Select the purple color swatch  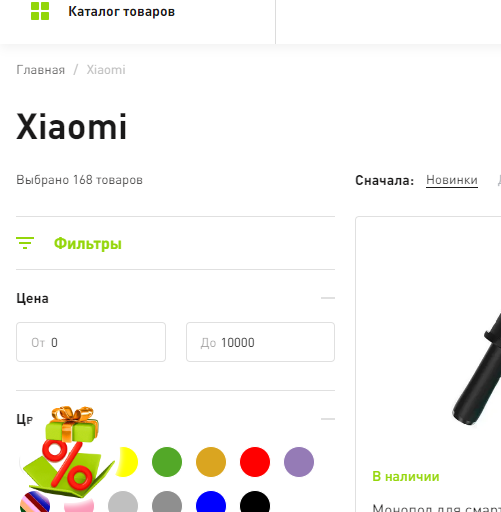299,462
